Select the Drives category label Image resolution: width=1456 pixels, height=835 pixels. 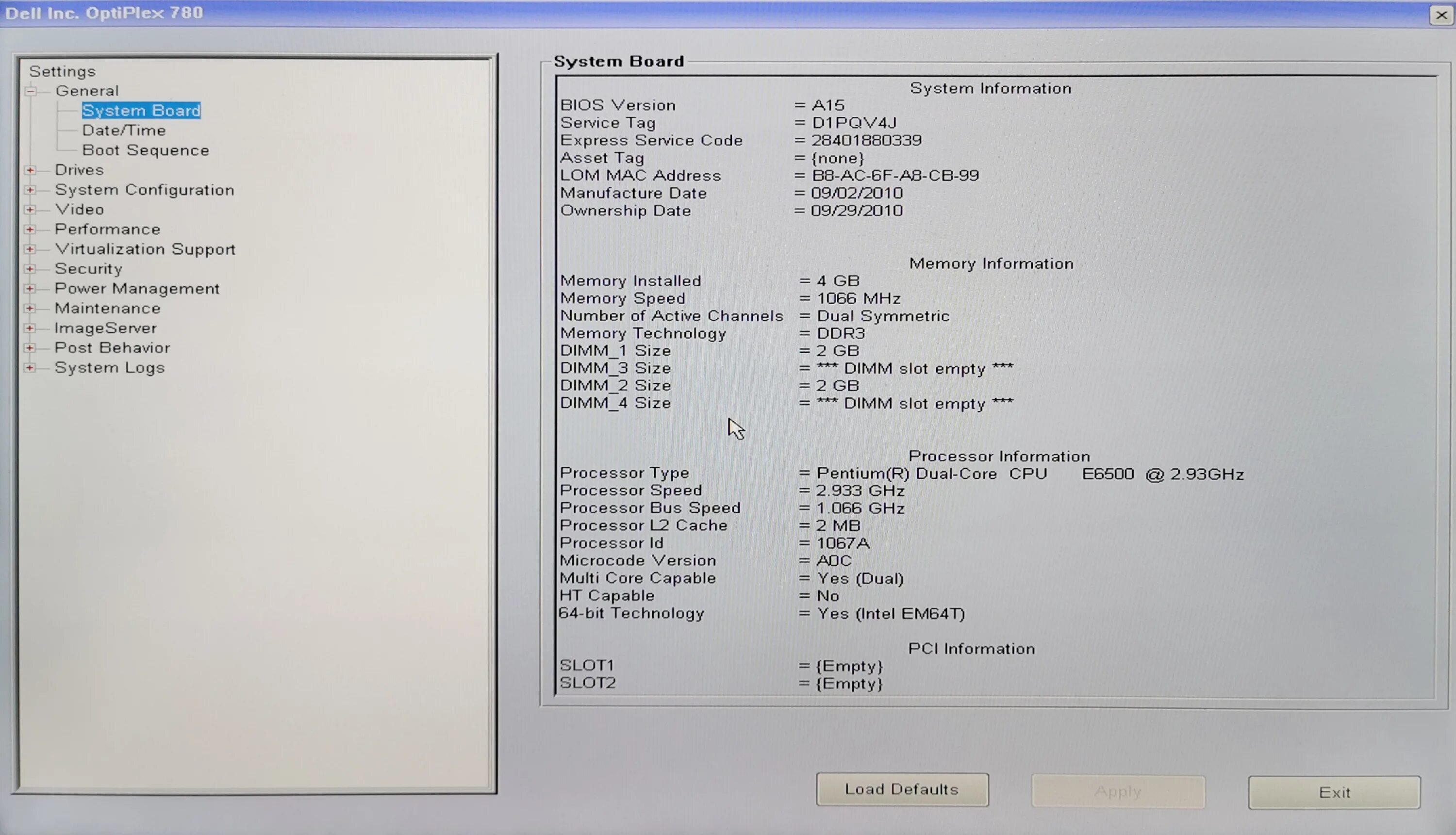click(x=80, y=170)
